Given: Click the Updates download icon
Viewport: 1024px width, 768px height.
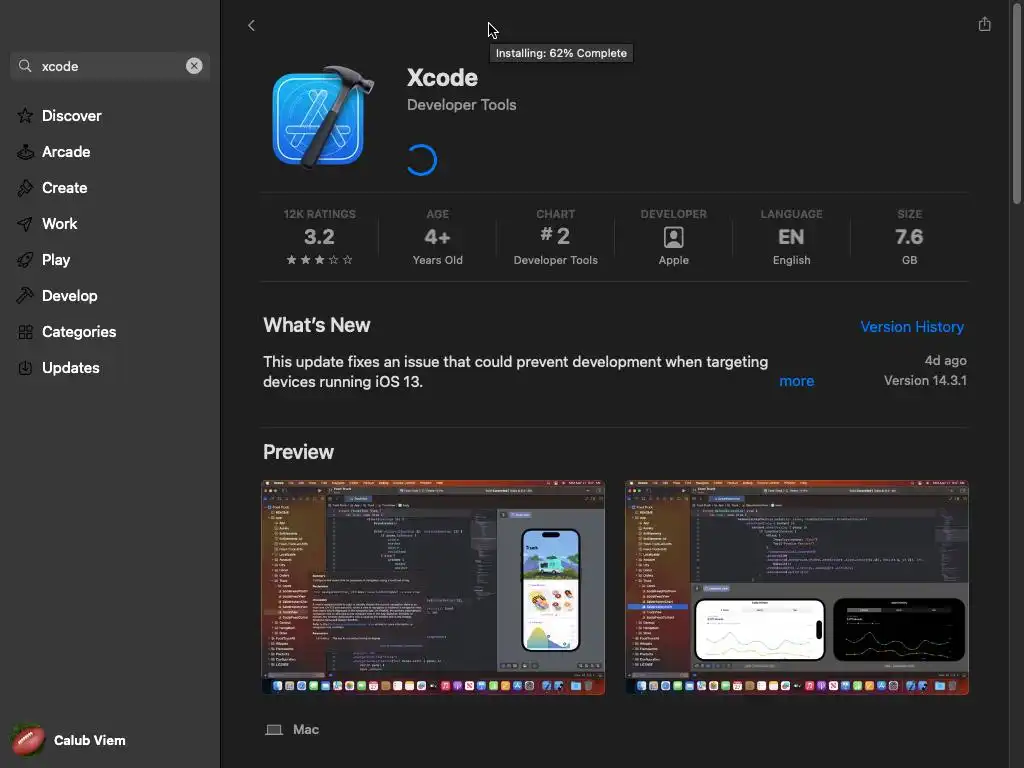Looking at the screenshot, I should click(25, 368).
